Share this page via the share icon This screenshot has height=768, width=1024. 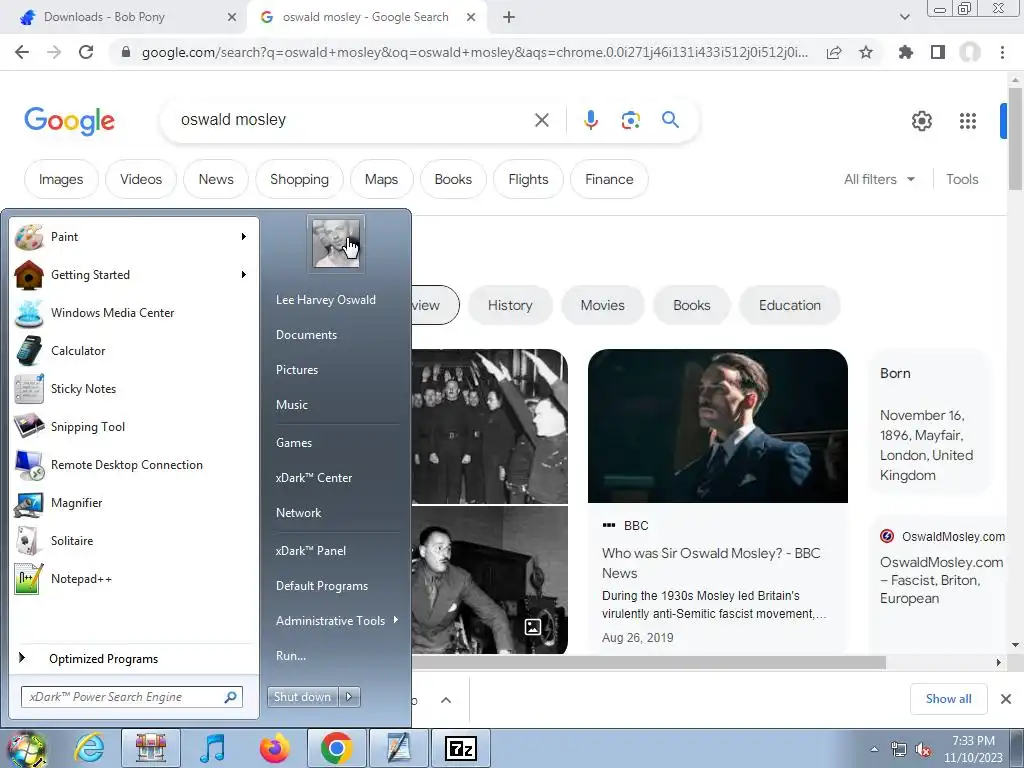[834, 52]
